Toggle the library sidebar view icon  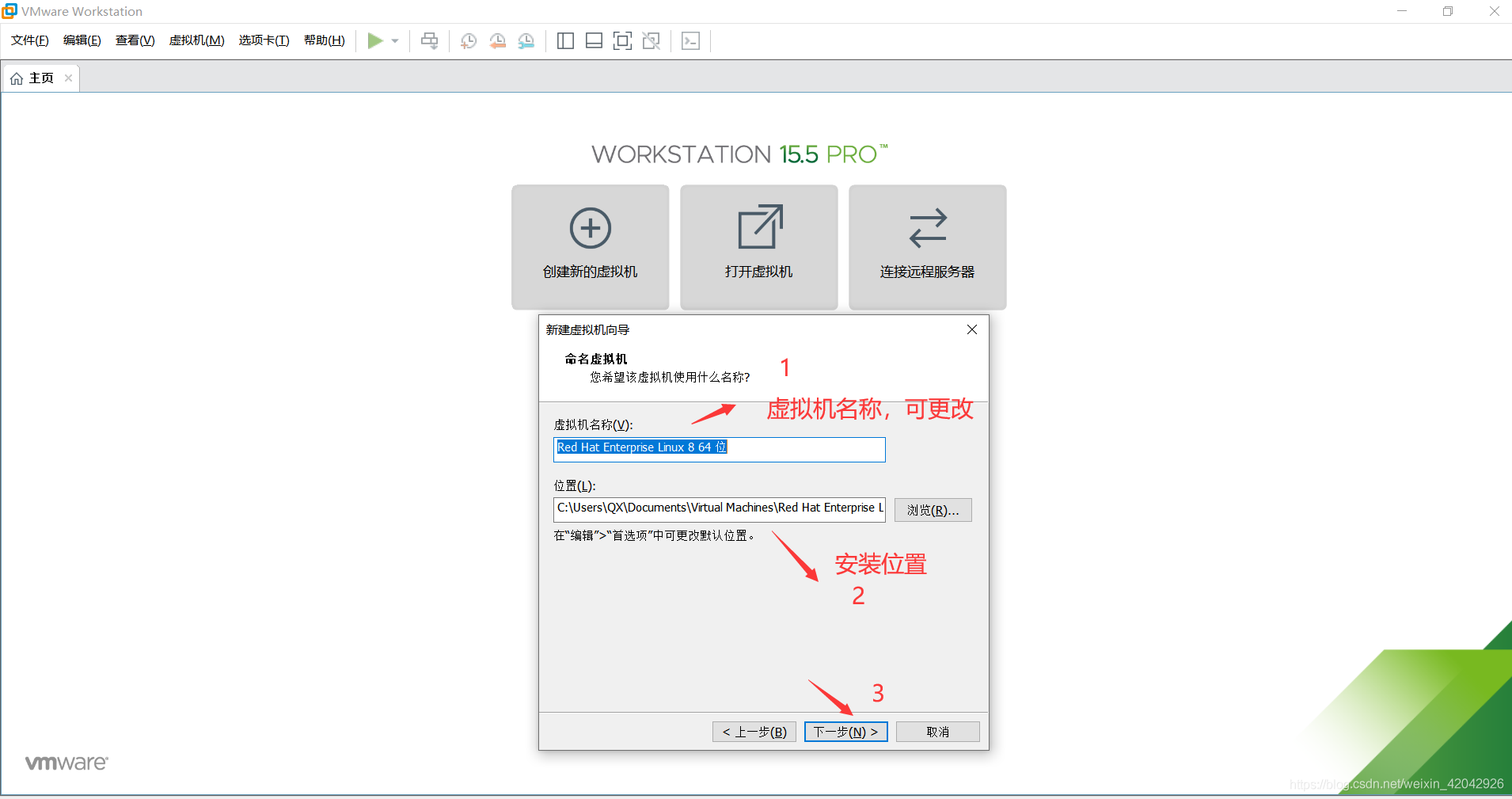click(x=565, y=41)
